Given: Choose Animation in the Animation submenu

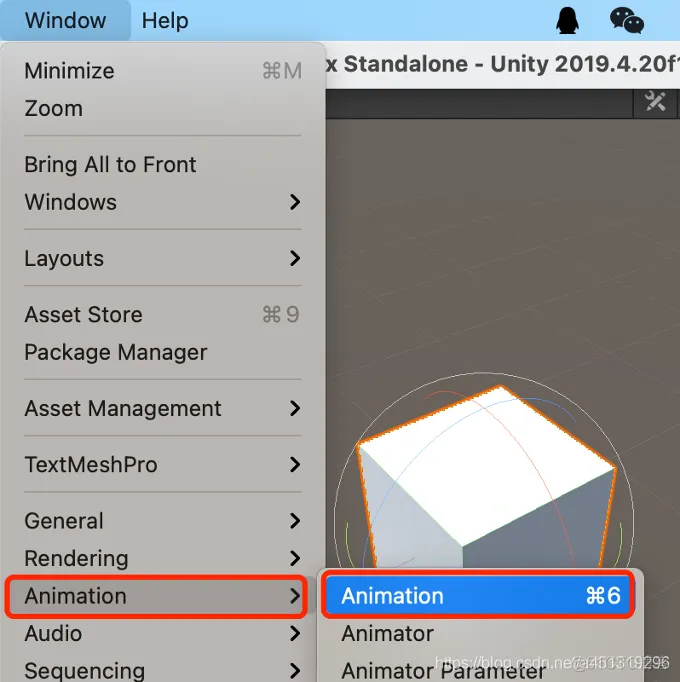Looking at the screenshot, I should point(479,595).
